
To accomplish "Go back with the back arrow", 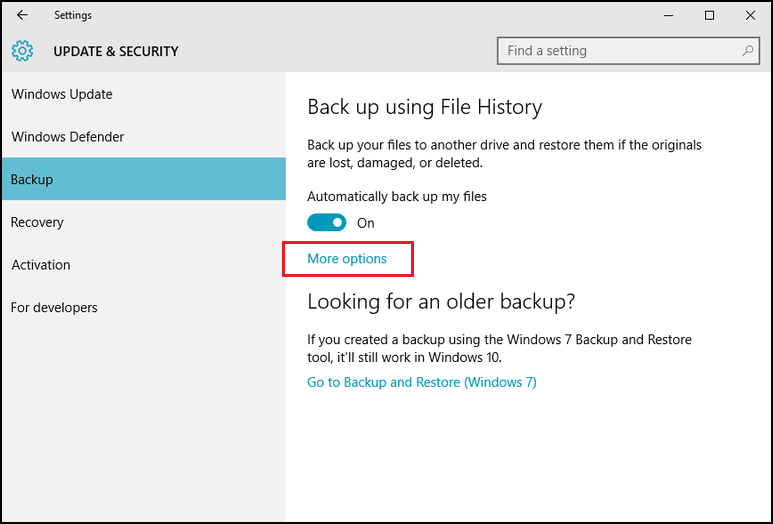I will coord(22,15).
